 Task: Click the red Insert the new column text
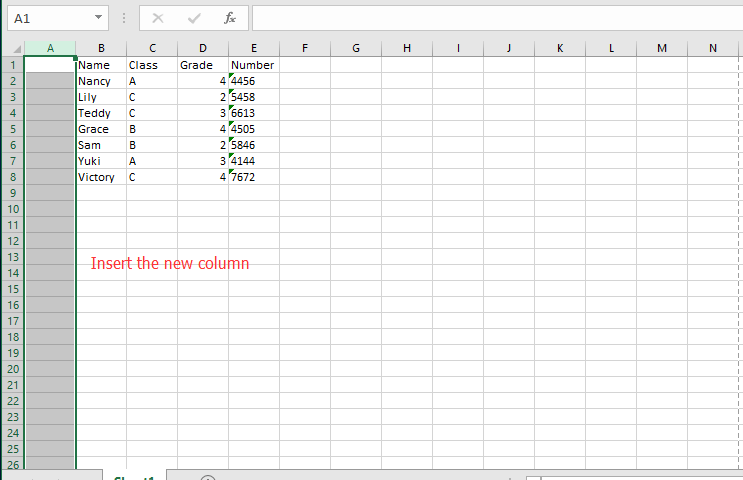coord(170,264)
